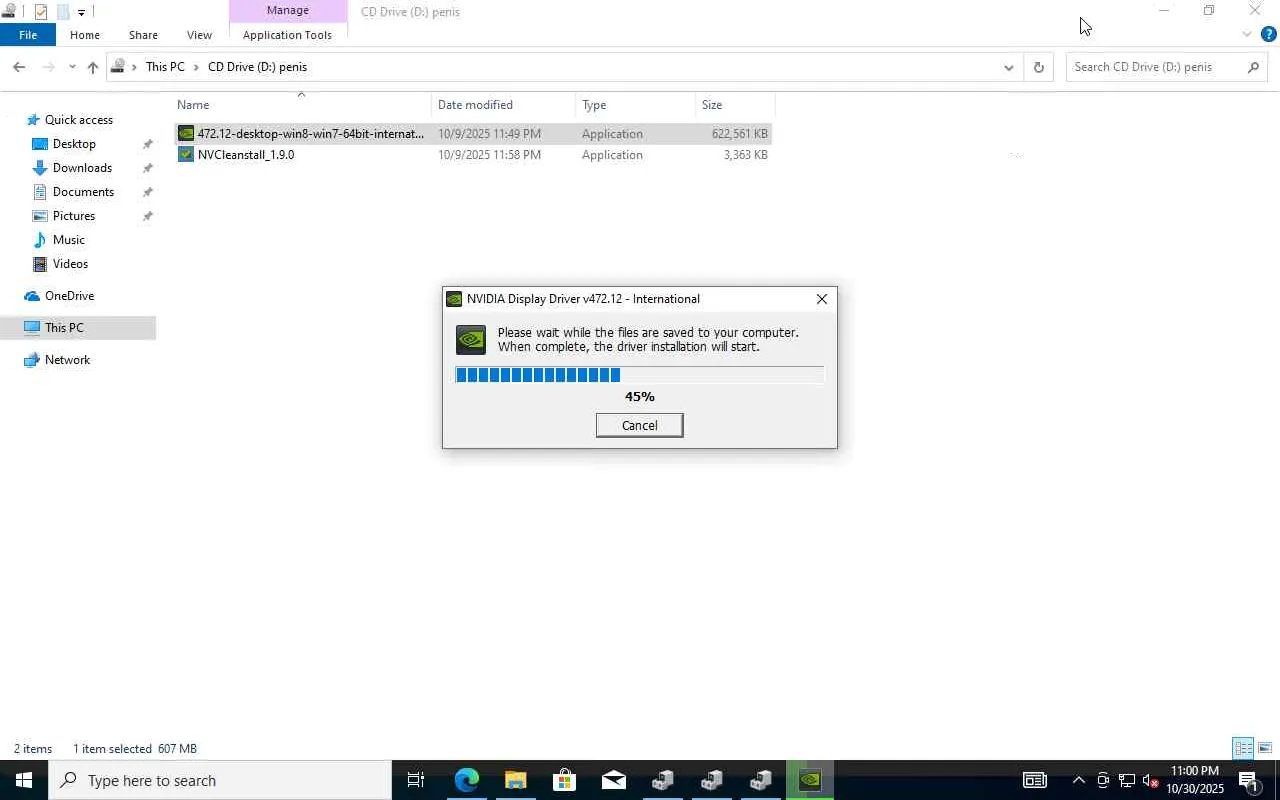Focus the Search CD Drive (D:) box

[x=1155, y=67]
